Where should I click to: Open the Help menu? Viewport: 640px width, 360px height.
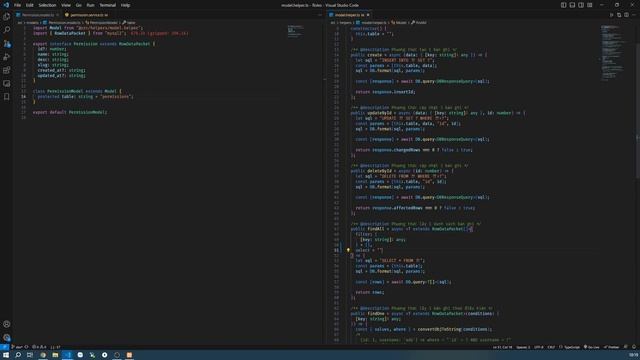pyautogui.click(x=125, y=5)
